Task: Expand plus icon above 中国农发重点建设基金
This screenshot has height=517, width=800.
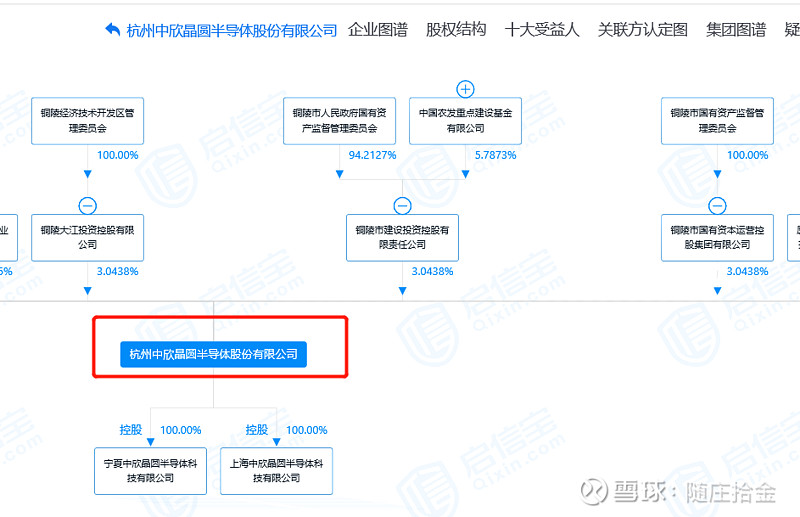Action: [x=465, y=89]
